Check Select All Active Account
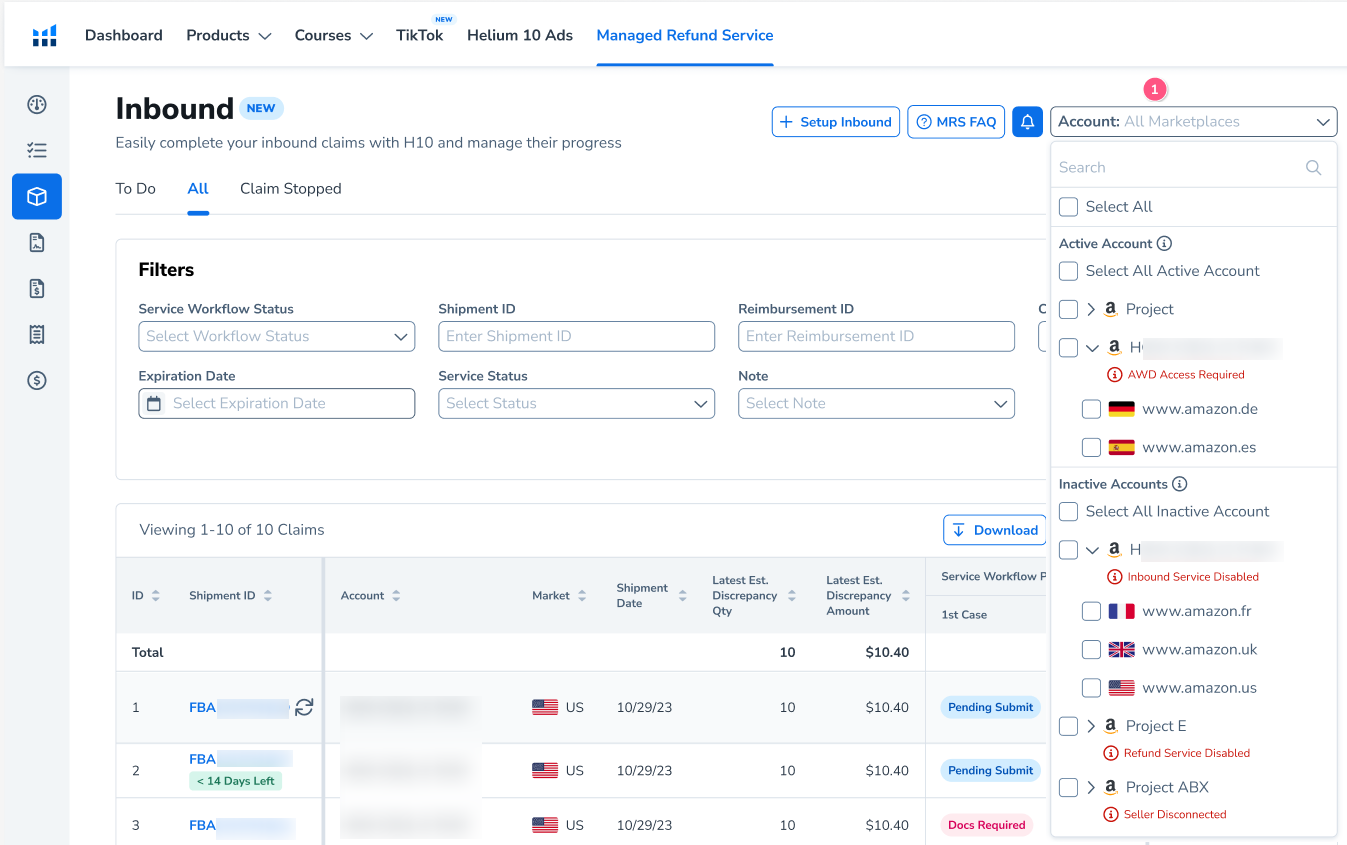 point(1068,271)
